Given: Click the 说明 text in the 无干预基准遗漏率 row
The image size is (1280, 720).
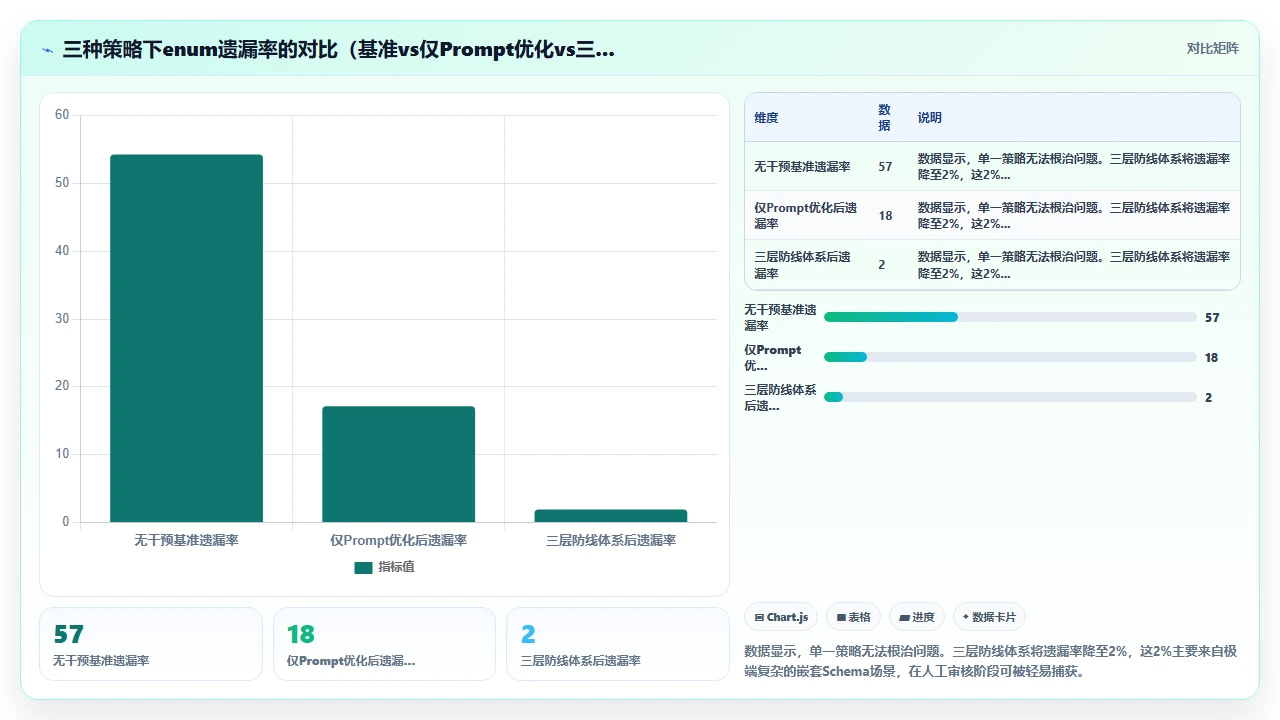Looking at the screenshot, I should tap(1074, 167).
